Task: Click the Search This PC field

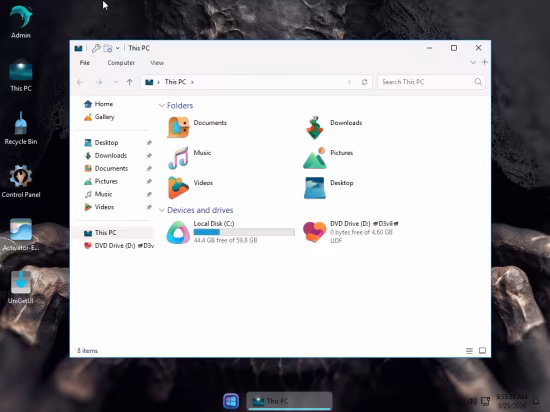Action: 431,82
